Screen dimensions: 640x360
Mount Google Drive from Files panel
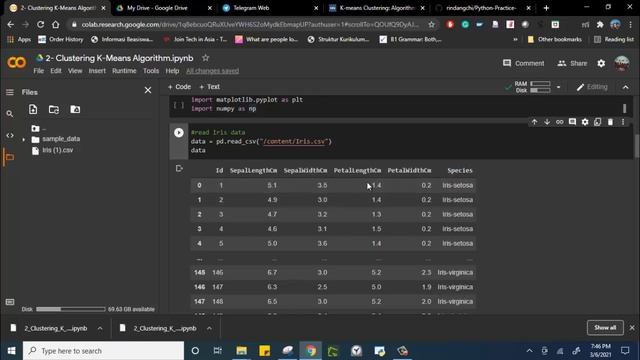[75, 109]
